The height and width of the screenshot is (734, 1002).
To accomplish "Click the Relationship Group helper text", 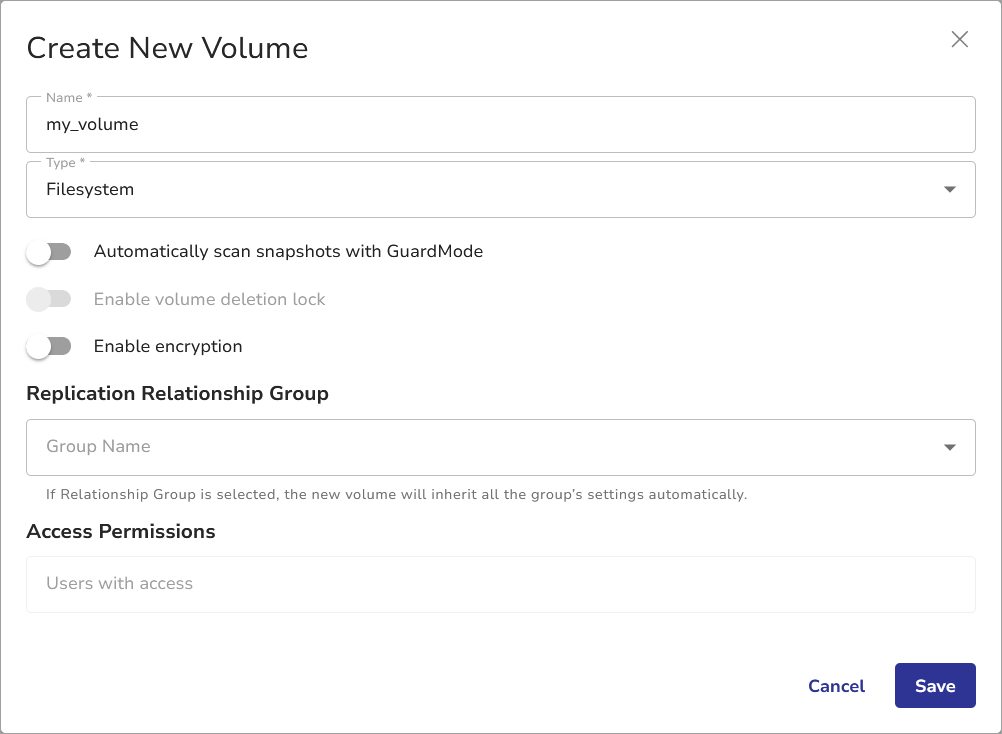I will pos(396,495).
